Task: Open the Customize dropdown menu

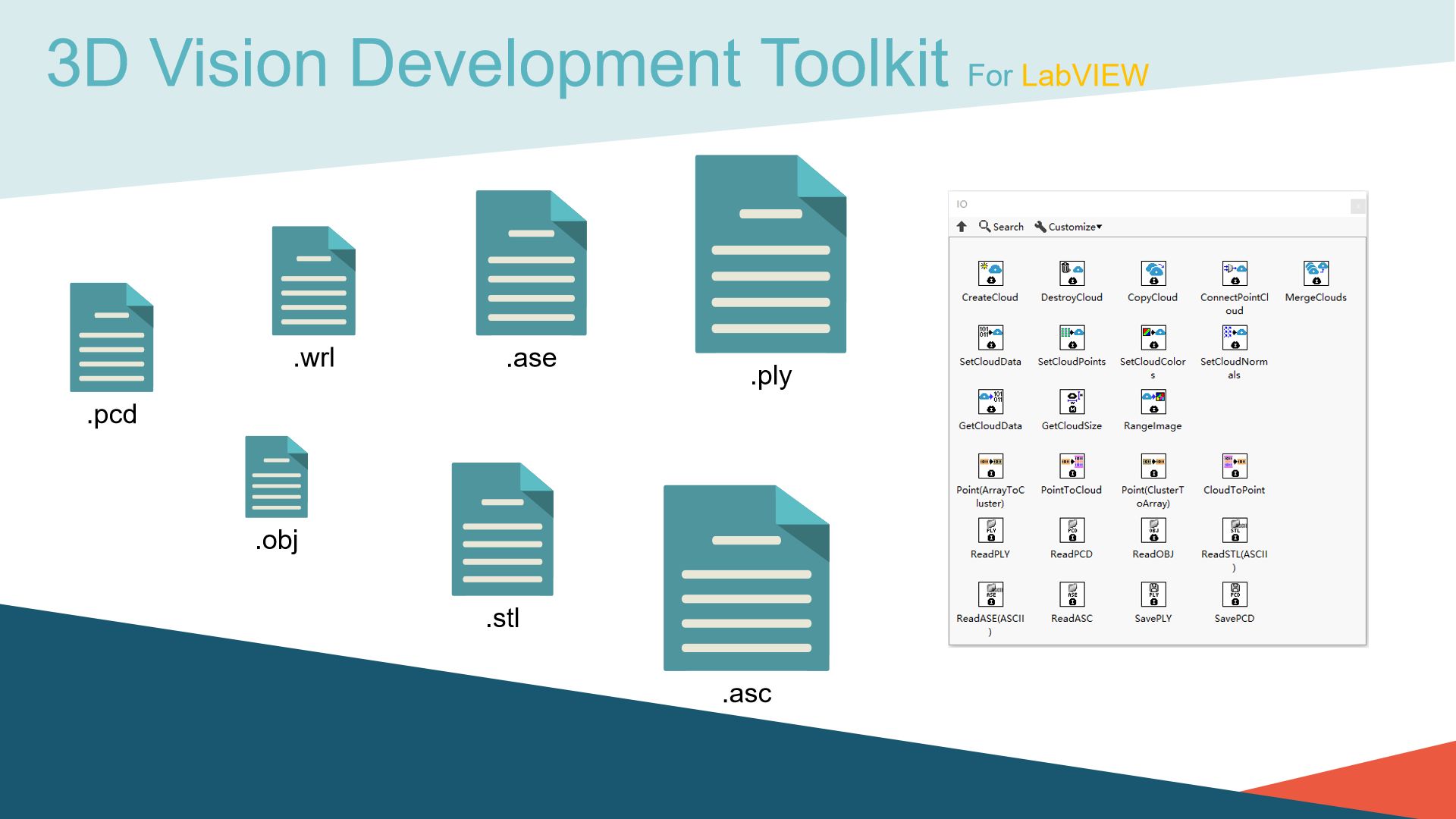Action: point(1068,226)
